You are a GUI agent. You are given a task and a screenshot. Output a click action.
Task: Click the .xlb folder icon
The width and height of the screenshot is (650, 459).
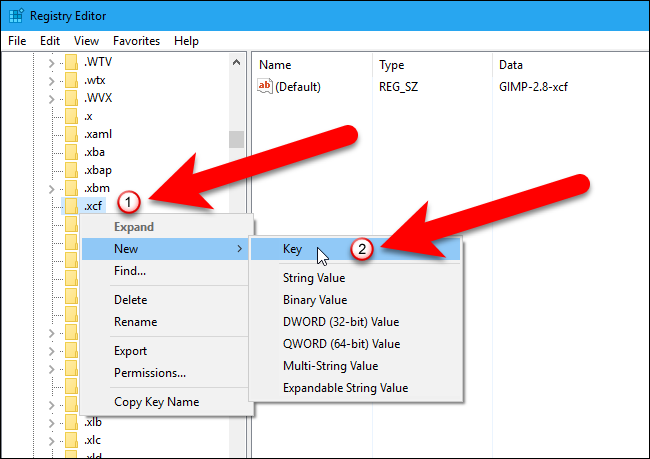[x=71, y=422]
